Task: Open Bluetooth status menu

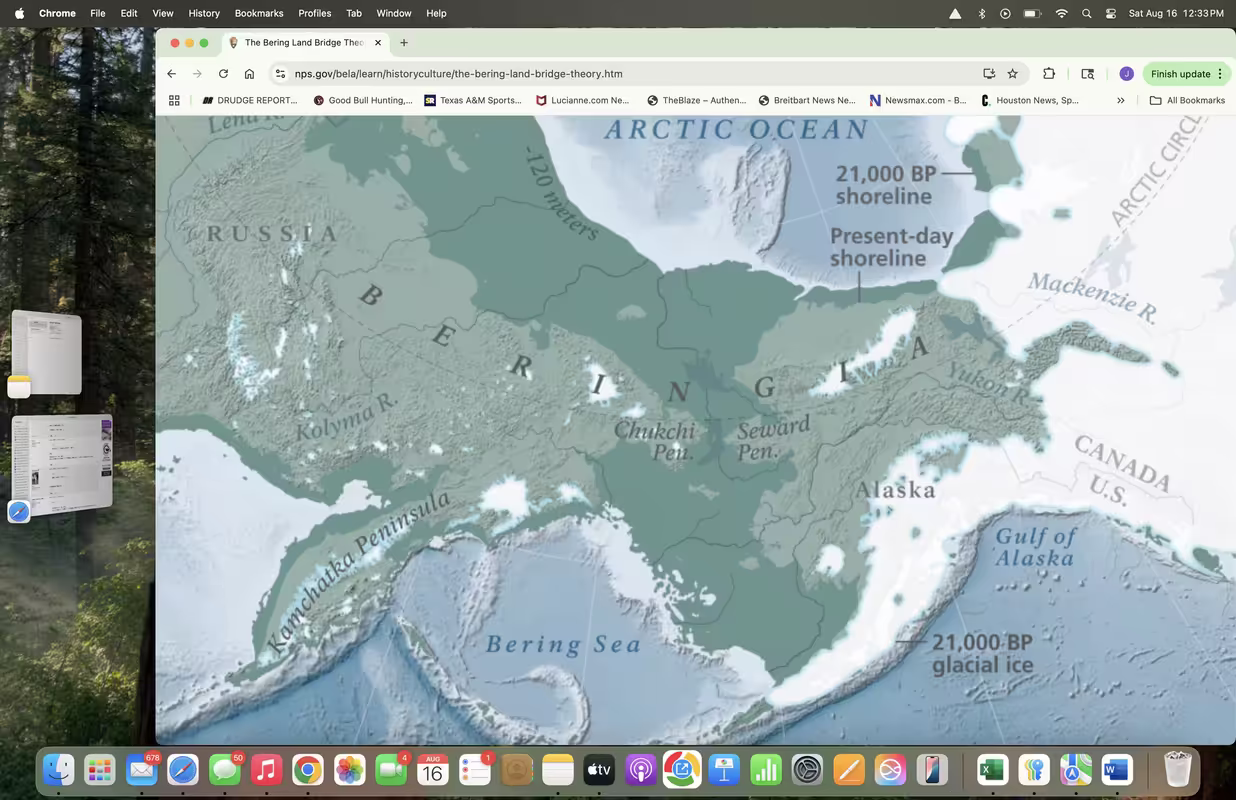Action: [x=981, y=13]
